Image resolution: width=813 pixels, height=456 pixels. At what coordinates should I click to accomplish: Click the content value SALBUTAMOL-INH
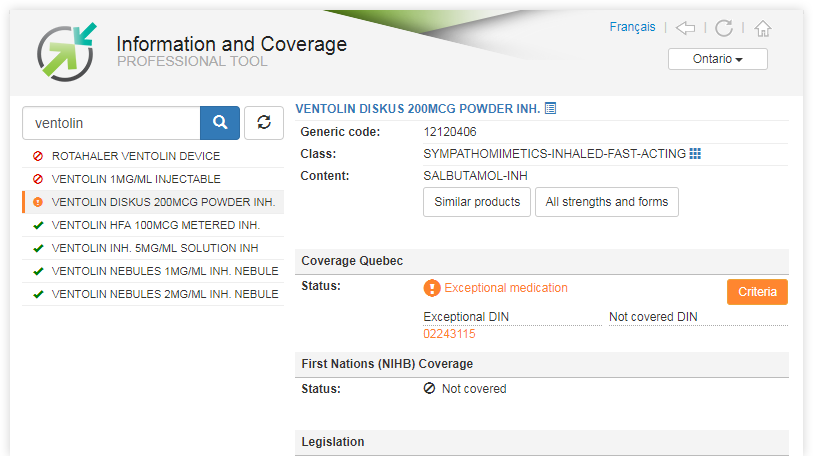point(475,176)
